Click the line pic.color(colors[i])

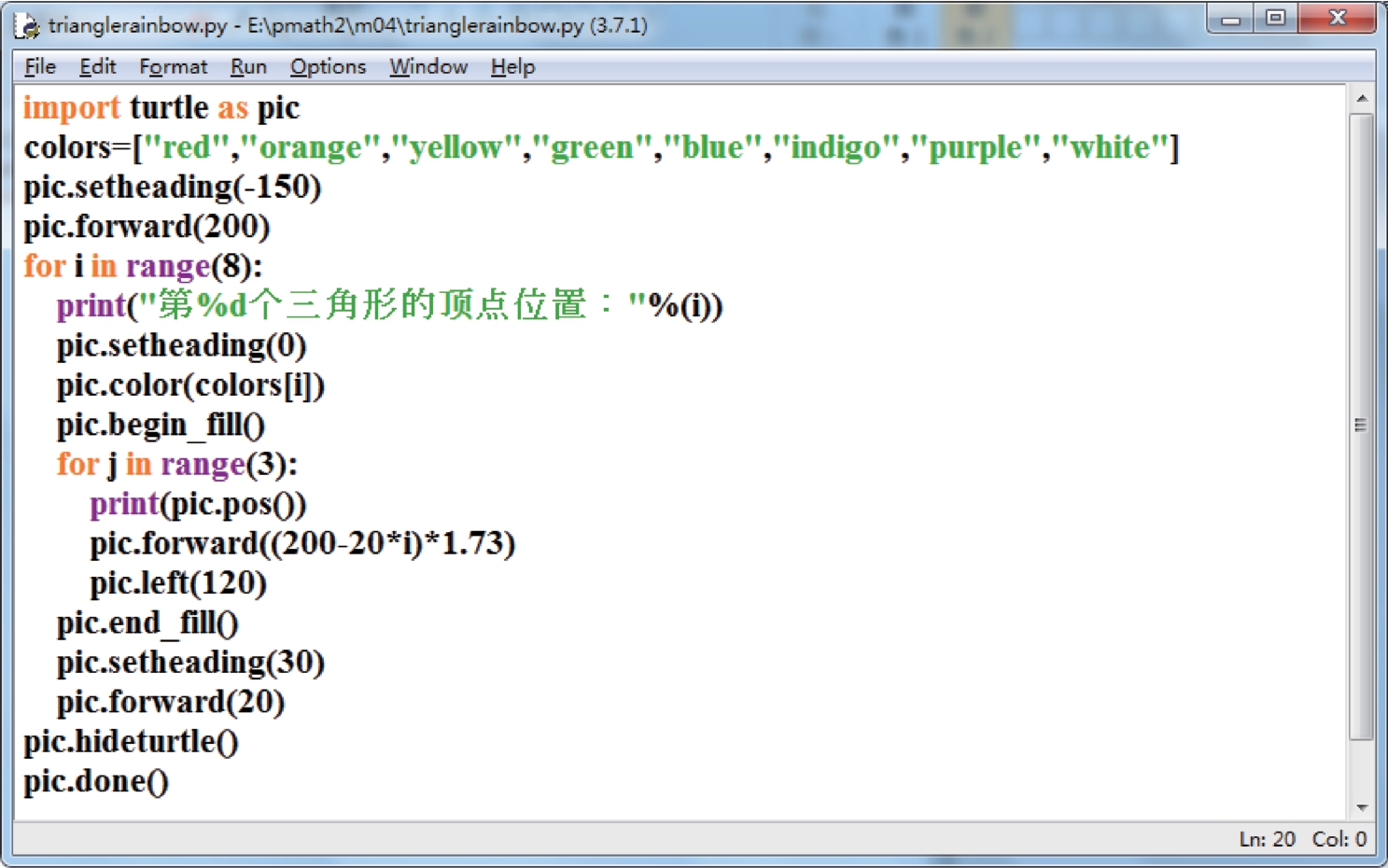[x=190, y=385]
